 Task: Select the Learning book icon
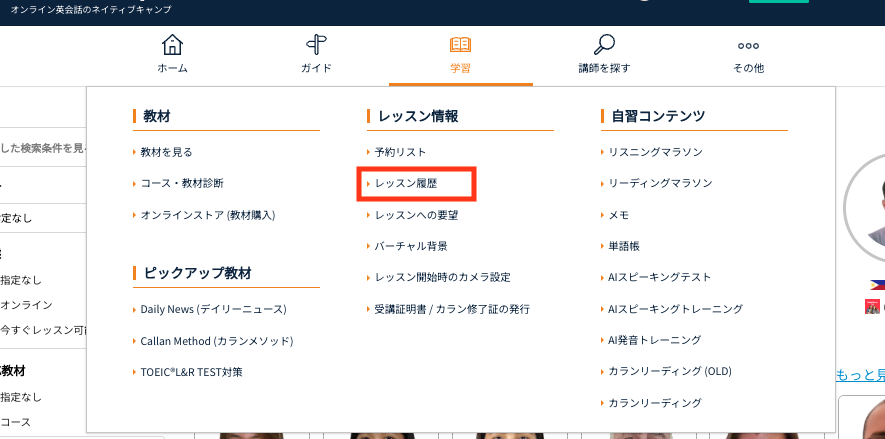coord(460,46)
